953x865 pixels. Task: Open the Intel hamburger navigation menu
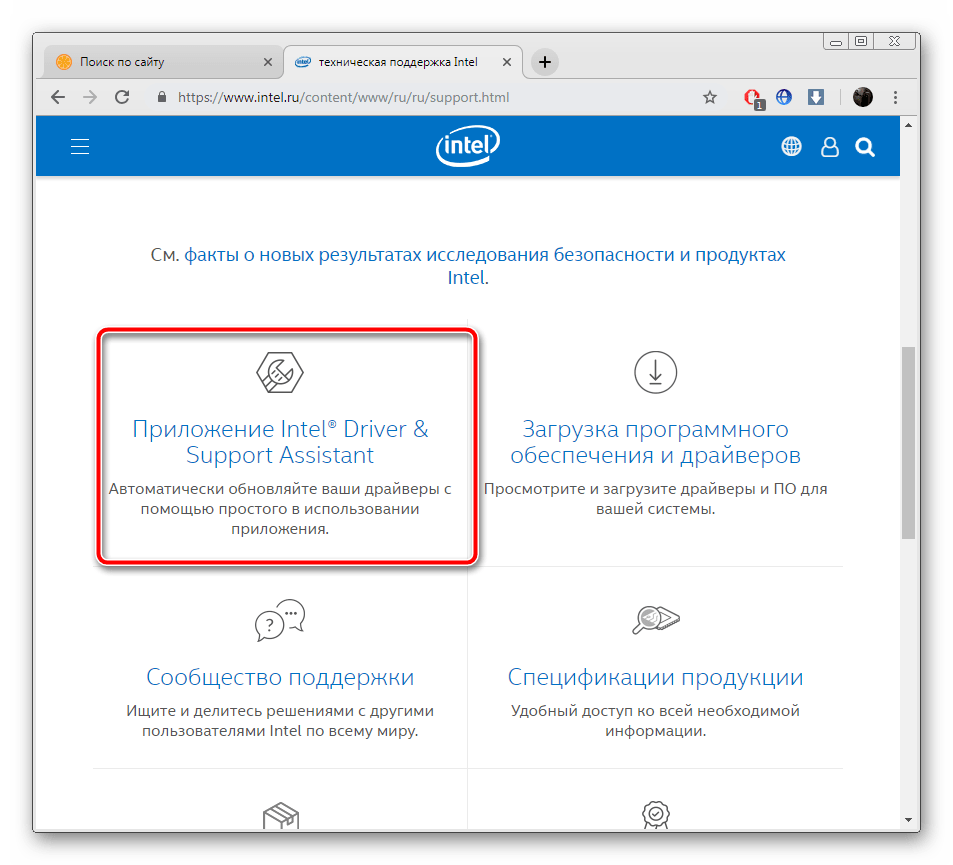click(80, 147)
